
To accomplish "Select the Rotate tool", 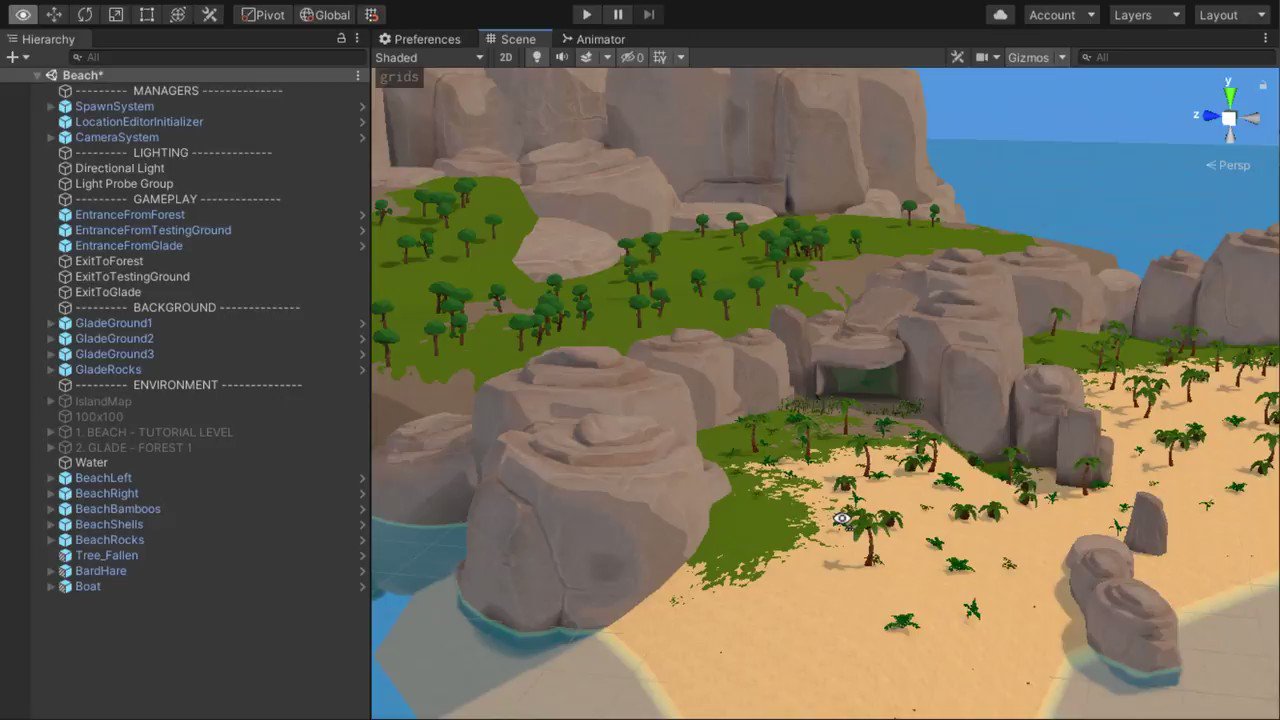I will pos(85,15).
